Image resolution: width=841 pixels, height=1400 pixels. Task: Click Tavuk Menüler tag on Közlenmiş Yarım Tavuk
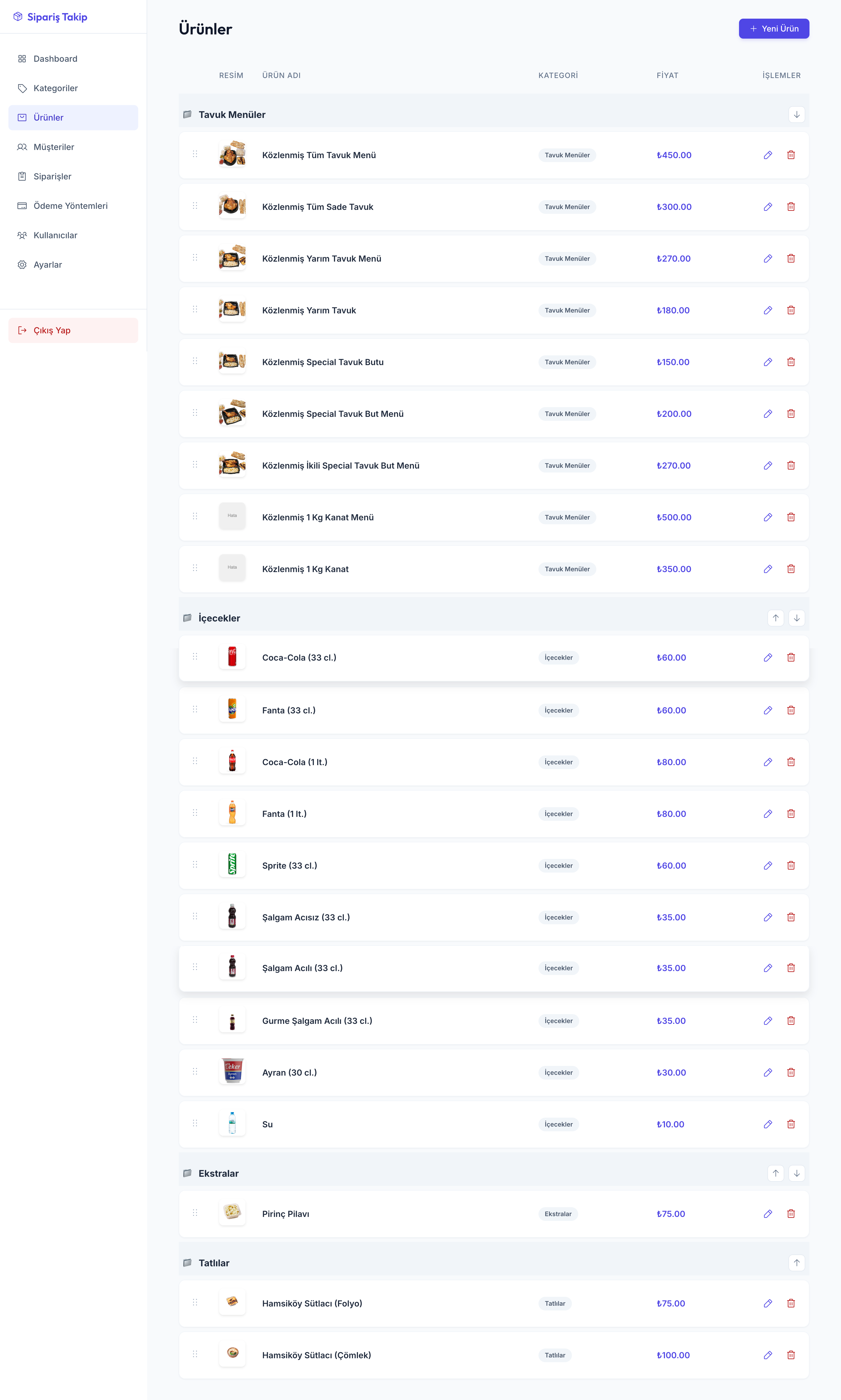click(567, 310)
